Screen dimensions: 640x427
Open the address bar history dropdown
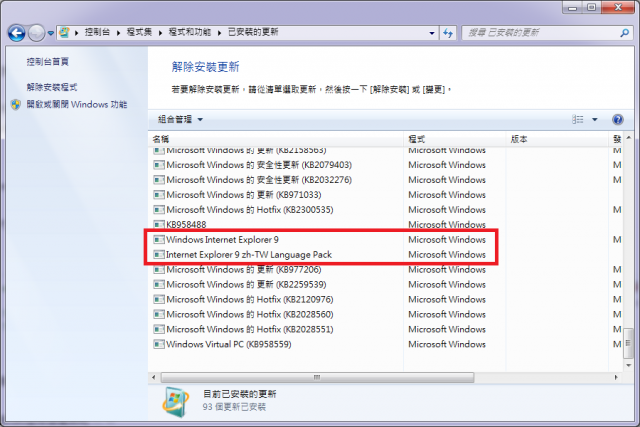(x=432, y=33)
